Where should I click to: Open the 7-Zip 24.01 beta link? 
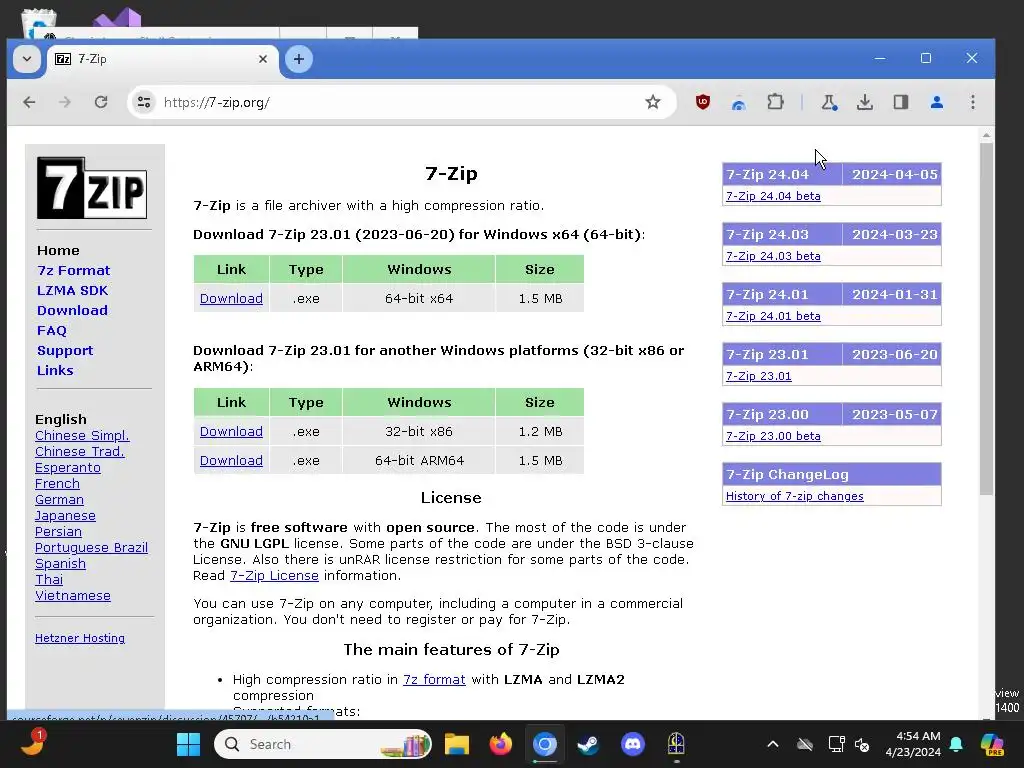pyautogui.click(x=773, y=316)
